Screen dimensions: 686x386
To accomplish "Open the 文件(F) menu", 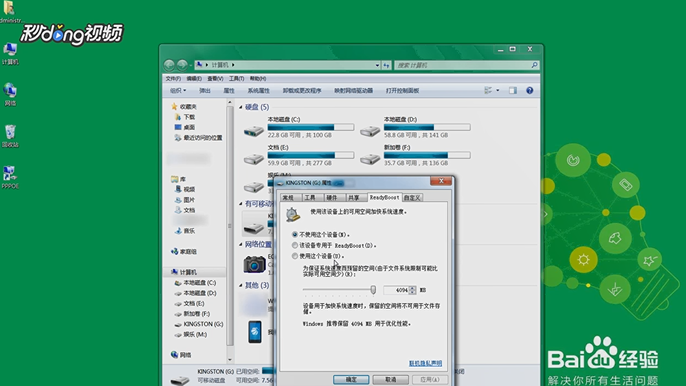I will point(173,79).
